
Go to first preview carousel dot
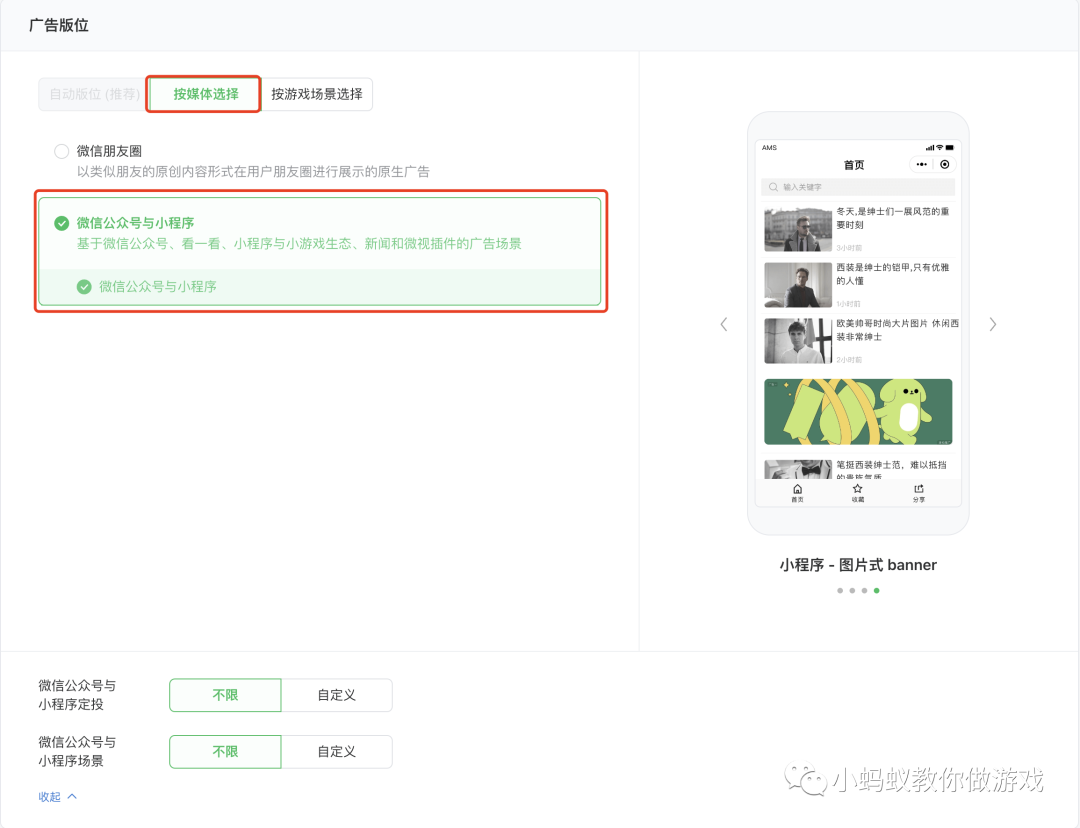pos(840,590)
